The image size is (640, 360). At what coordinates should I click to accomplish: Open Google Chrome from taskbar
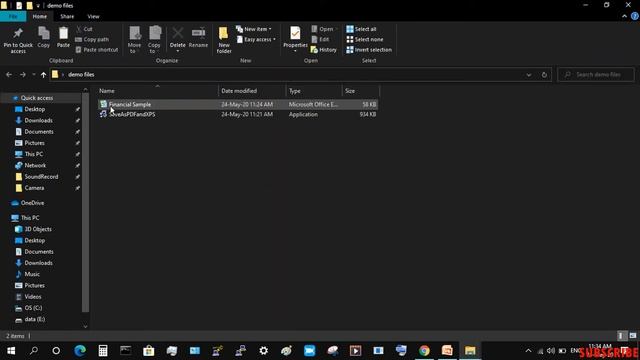(424, 351)
